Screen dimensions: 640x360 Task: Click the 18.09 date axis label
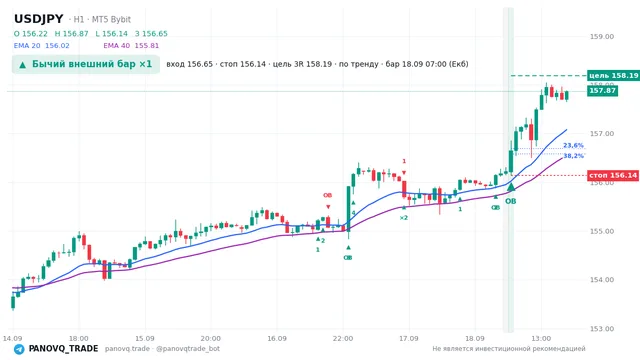[x=475, y=338]
